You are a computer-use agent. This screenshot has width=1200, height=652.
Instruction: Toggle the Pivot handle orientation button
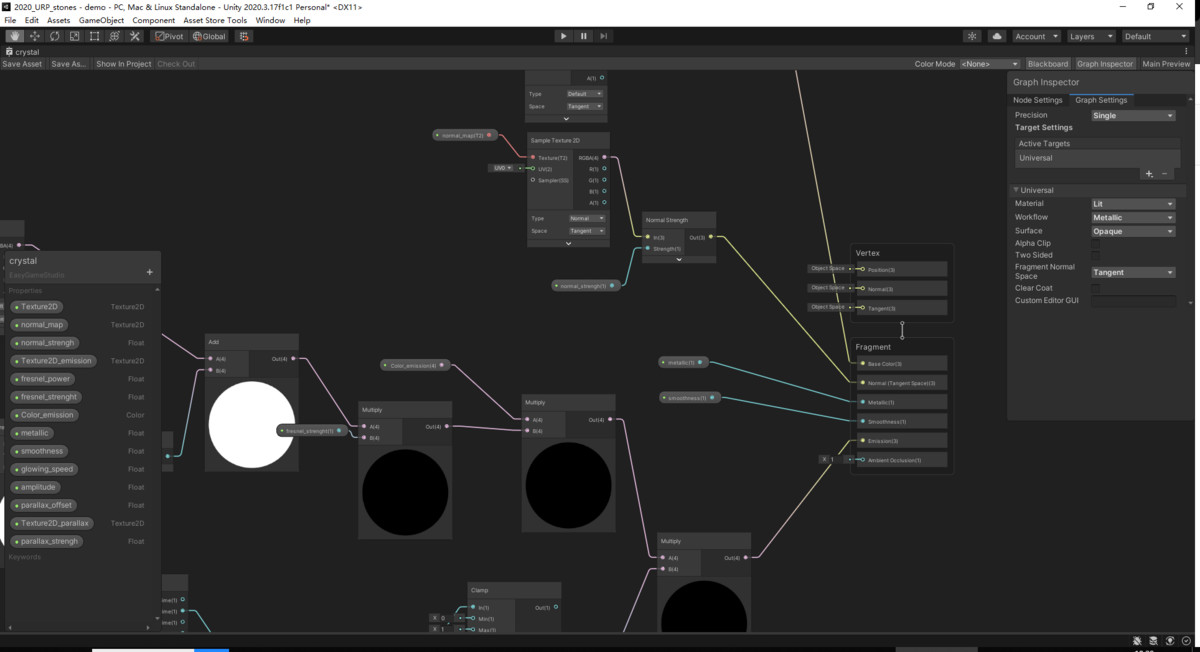[167, 35]
